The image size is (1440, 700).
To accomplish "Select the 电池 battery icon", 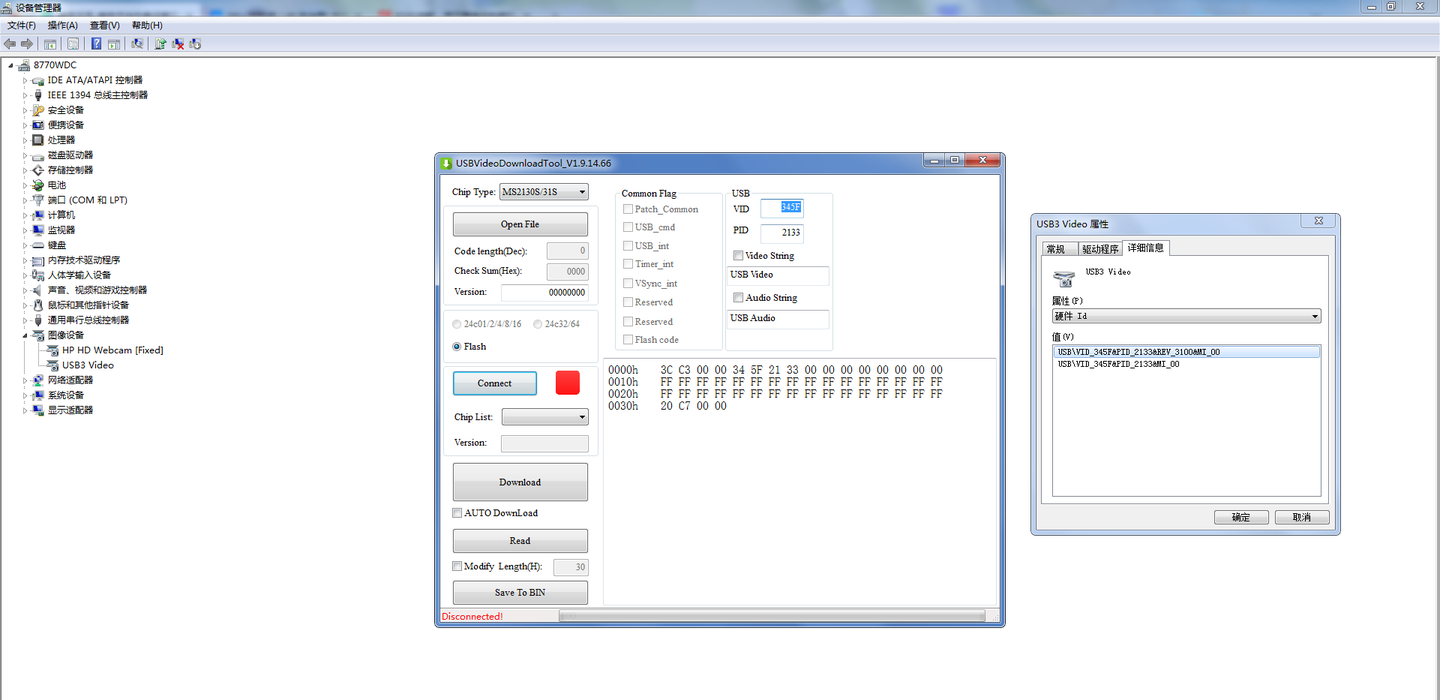I will [x=38, y=185].
